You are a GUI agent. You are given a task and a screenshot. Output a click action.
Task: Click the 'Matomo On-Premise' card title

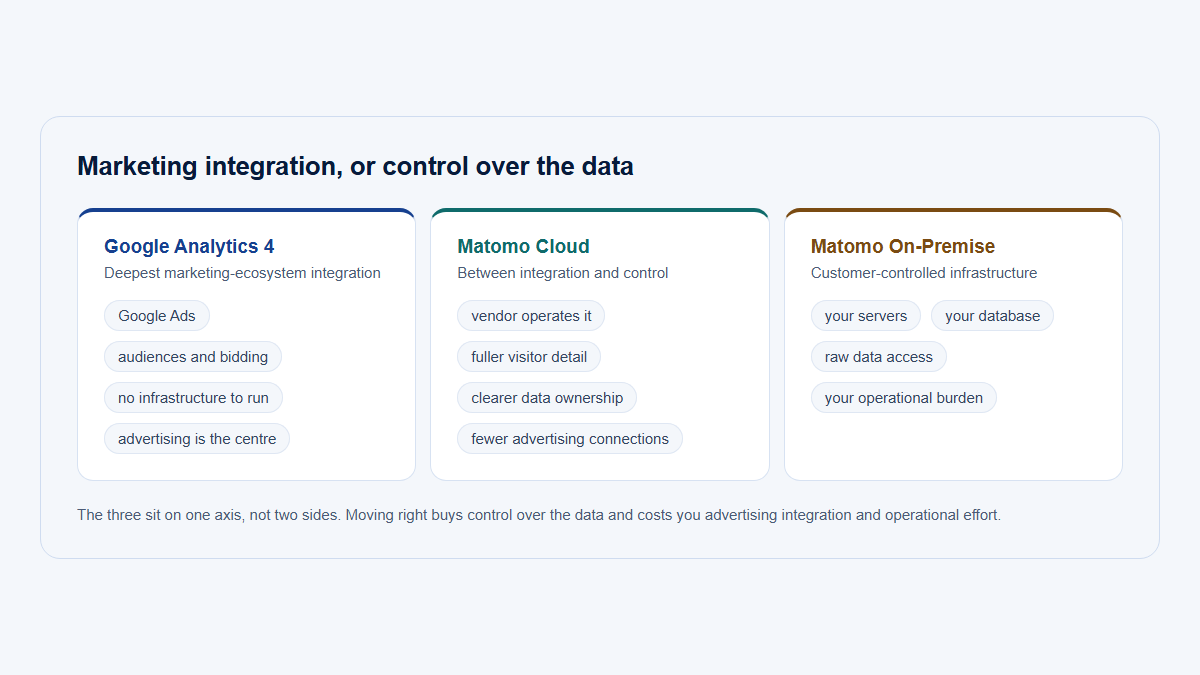pos(903,246)
